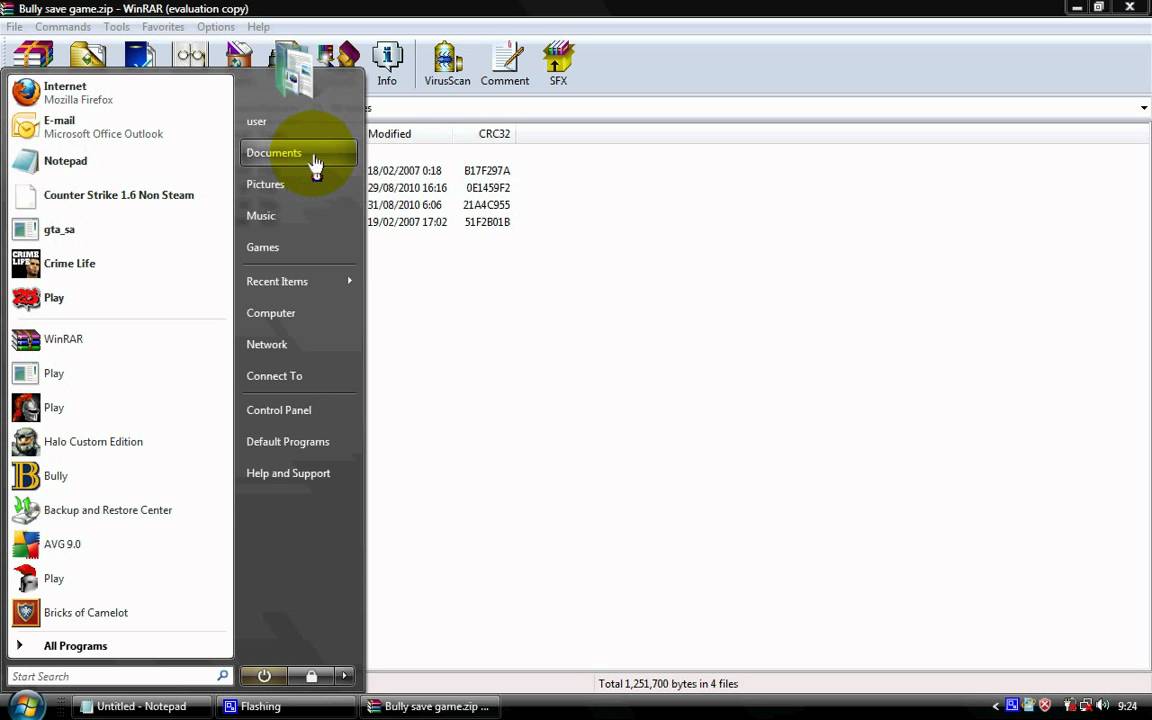
Task: Sort by the Modified column header
Action: [x=408, y=134]
